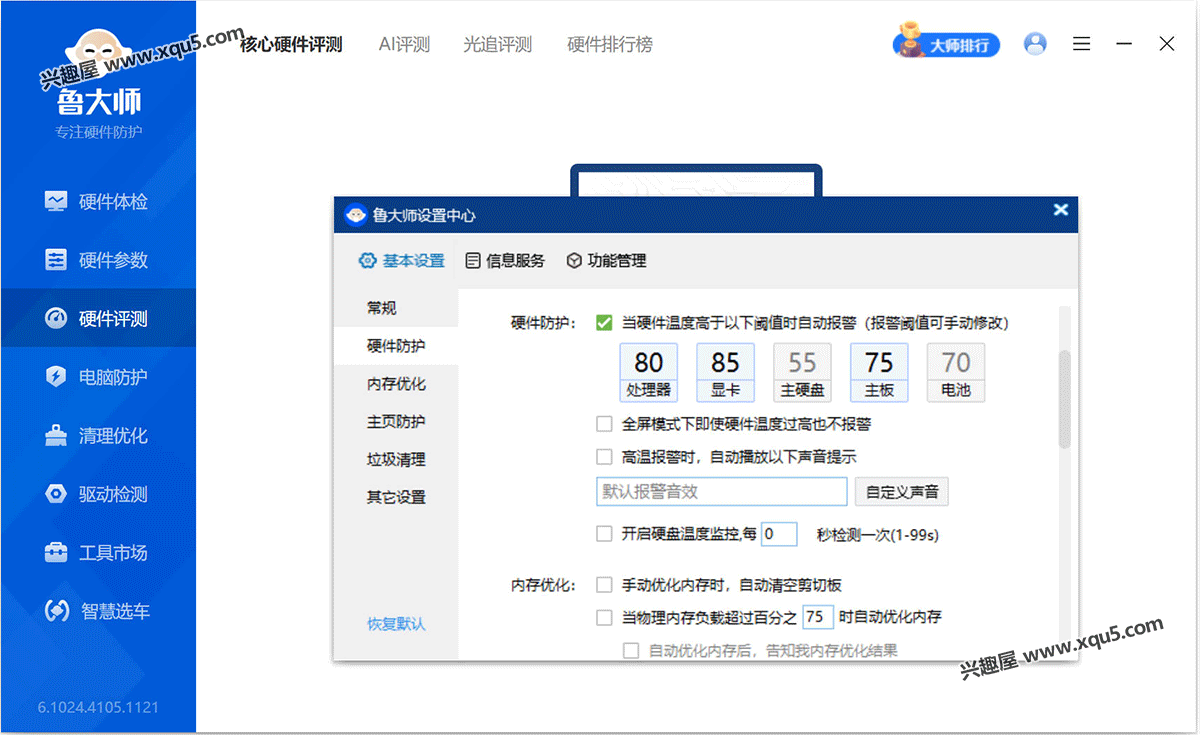Screen dimensions: 1200x735
Task: Open 驱动检测 sidebar item
Action: point(98,494)
